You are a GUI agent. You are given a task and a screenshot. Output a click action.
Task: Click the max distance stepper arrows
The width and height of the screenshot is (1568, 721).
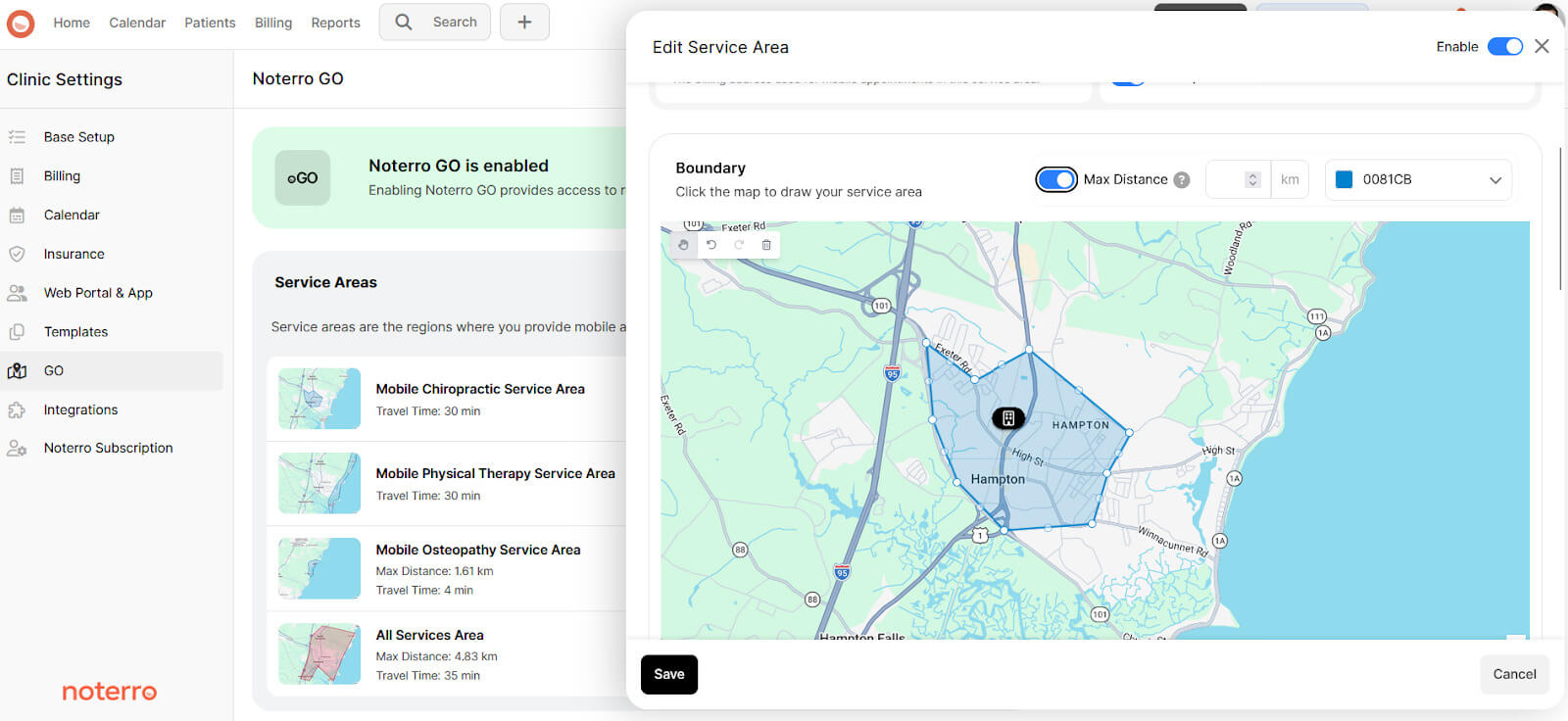(1252, 179)
